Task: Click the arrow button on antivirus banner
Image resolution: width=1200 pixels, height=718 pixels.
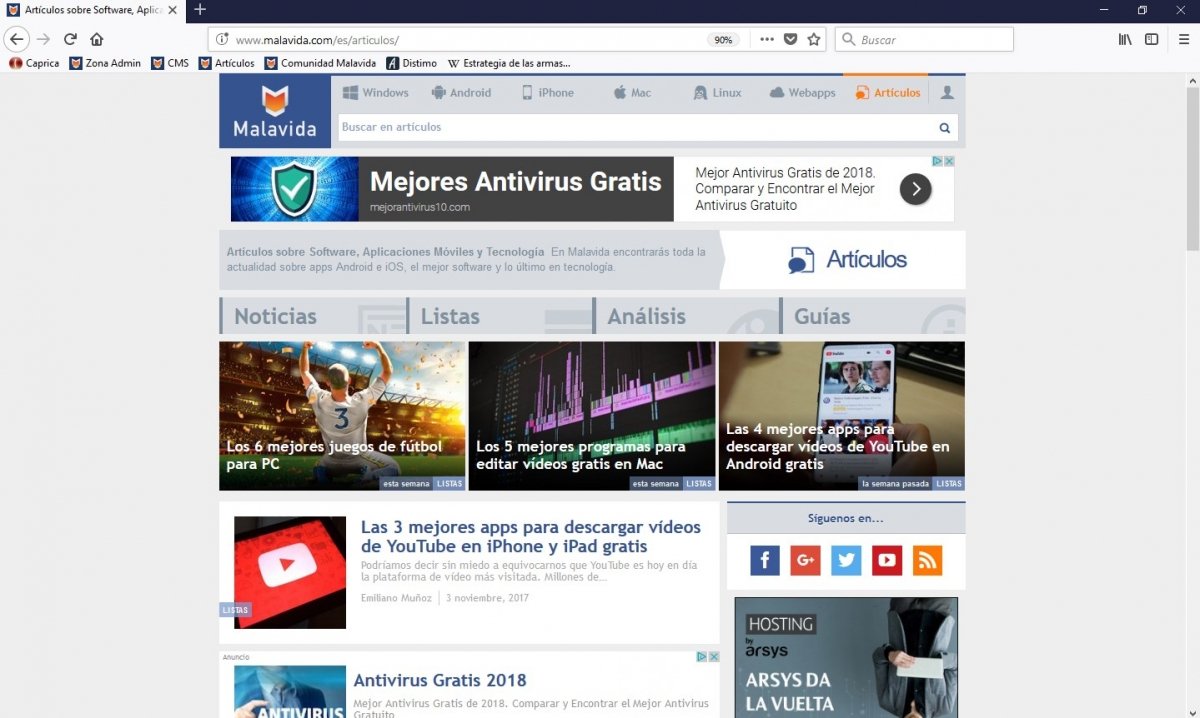Action: (916, 189)
